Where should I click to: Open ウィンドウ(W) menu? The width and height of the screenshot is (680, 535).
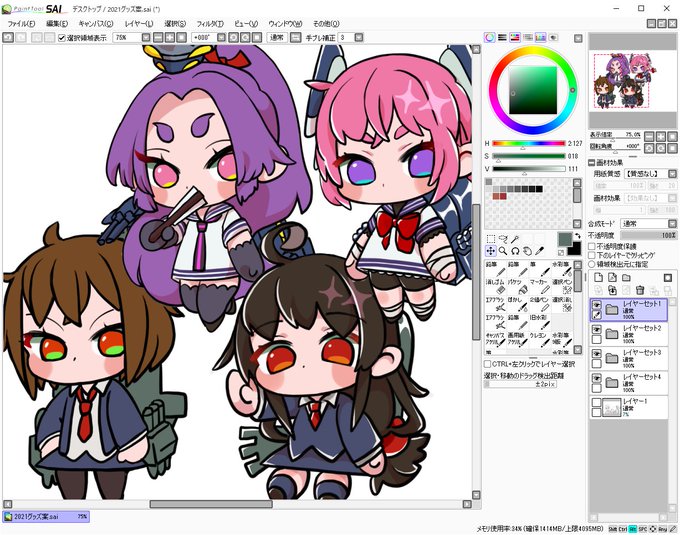[x=285, y=24]
